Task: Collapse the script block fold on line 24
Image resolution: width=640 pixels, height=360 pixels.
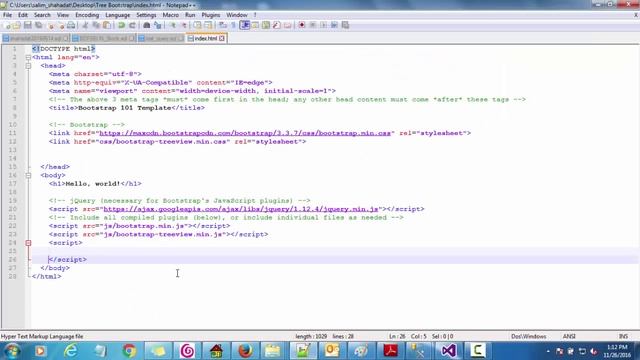Action: click(28, 243)
